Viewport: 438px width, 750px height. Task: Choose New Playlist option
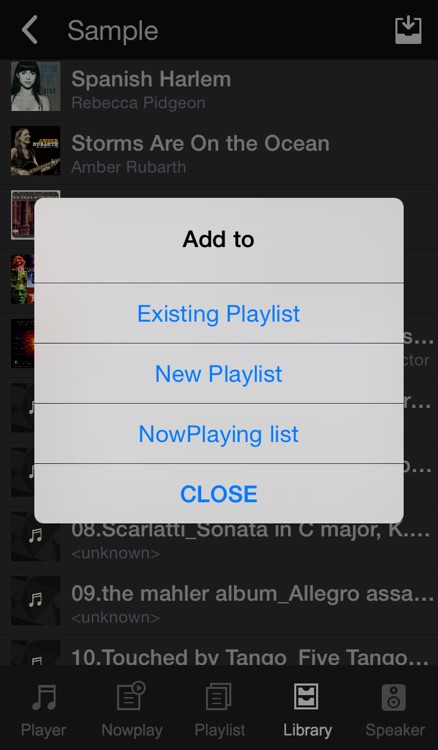click(x=219, y=374)
